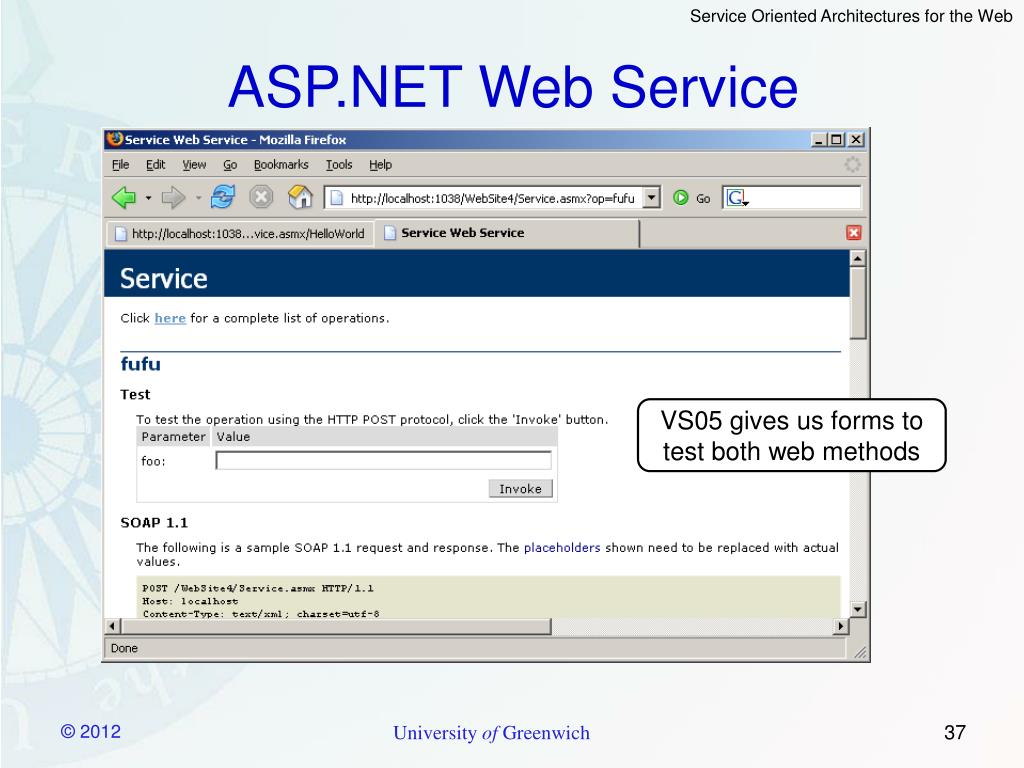
Task: Click the 'POST /WebSite4/Service.asmx' code line
Action: 258,588
